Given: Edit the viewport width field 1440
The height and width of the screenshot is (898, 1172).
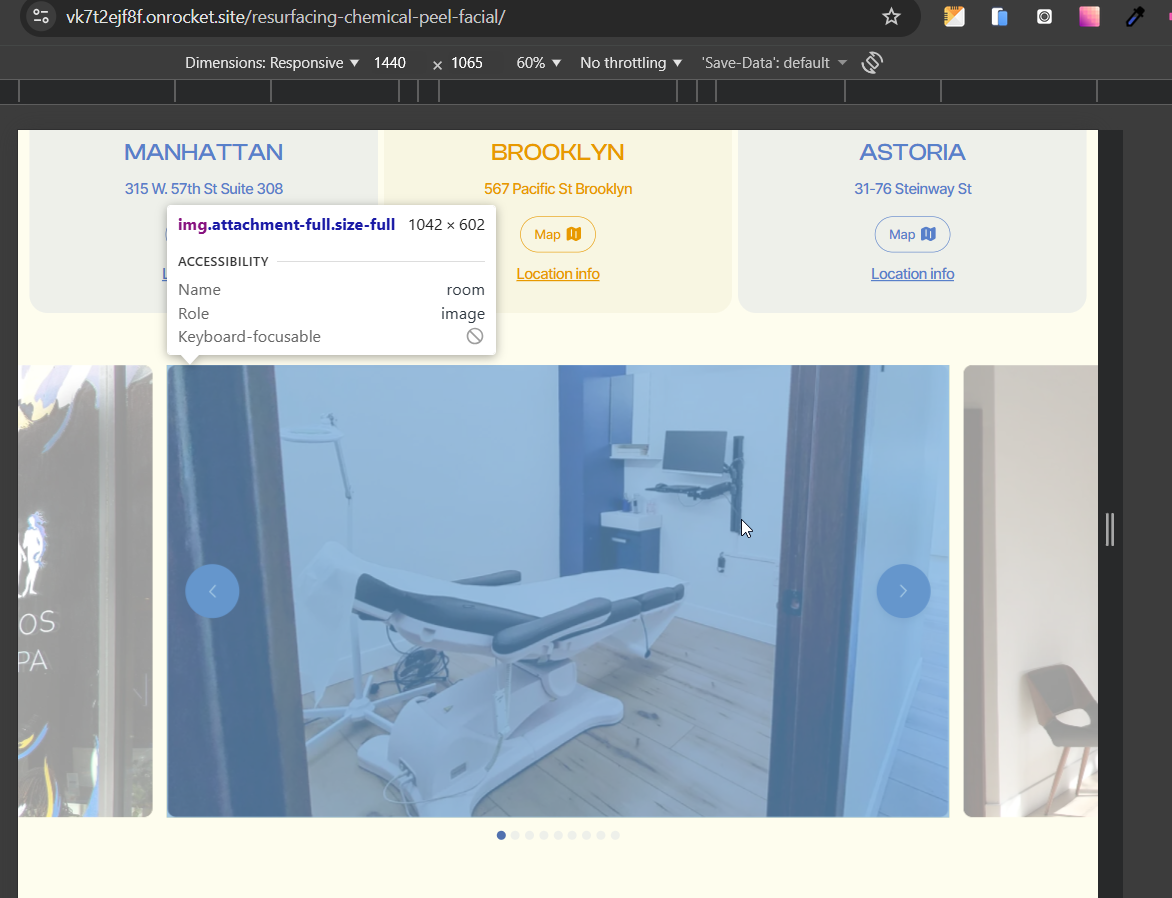Looking at the screenshot, I should pos(390,63).
